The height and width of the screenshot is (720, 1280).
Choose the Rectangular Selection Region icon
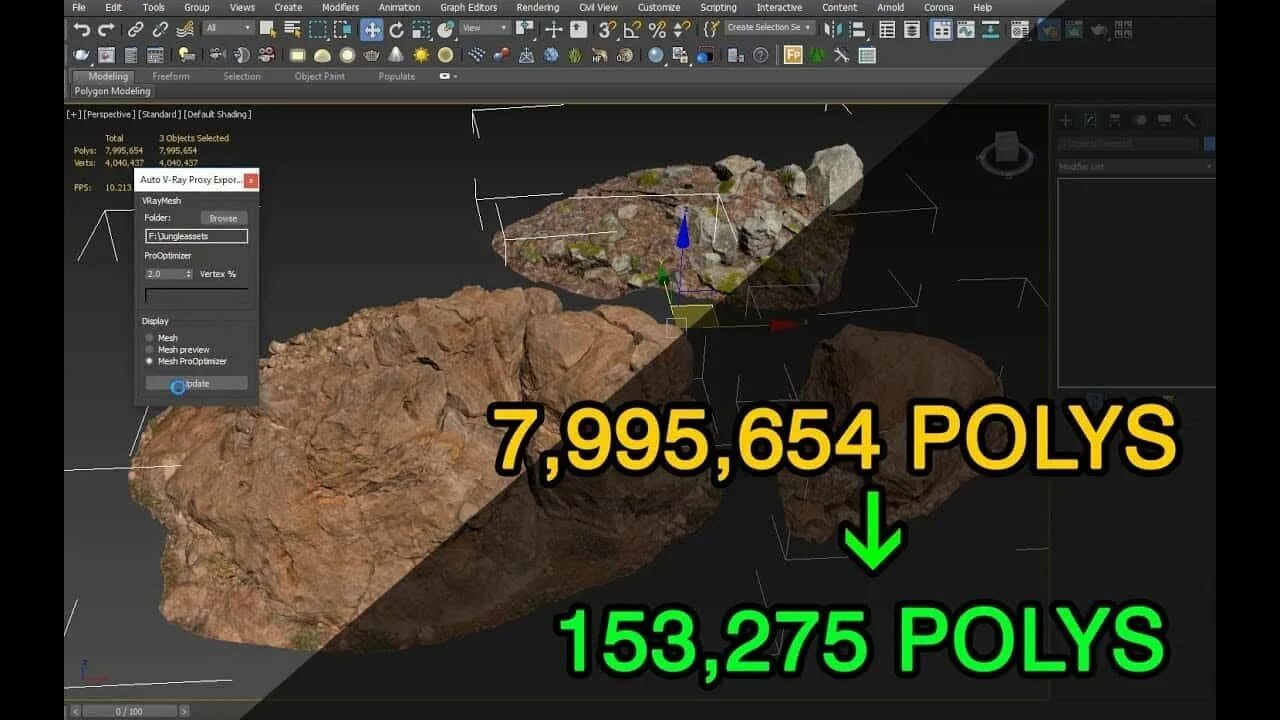(318, 30)
